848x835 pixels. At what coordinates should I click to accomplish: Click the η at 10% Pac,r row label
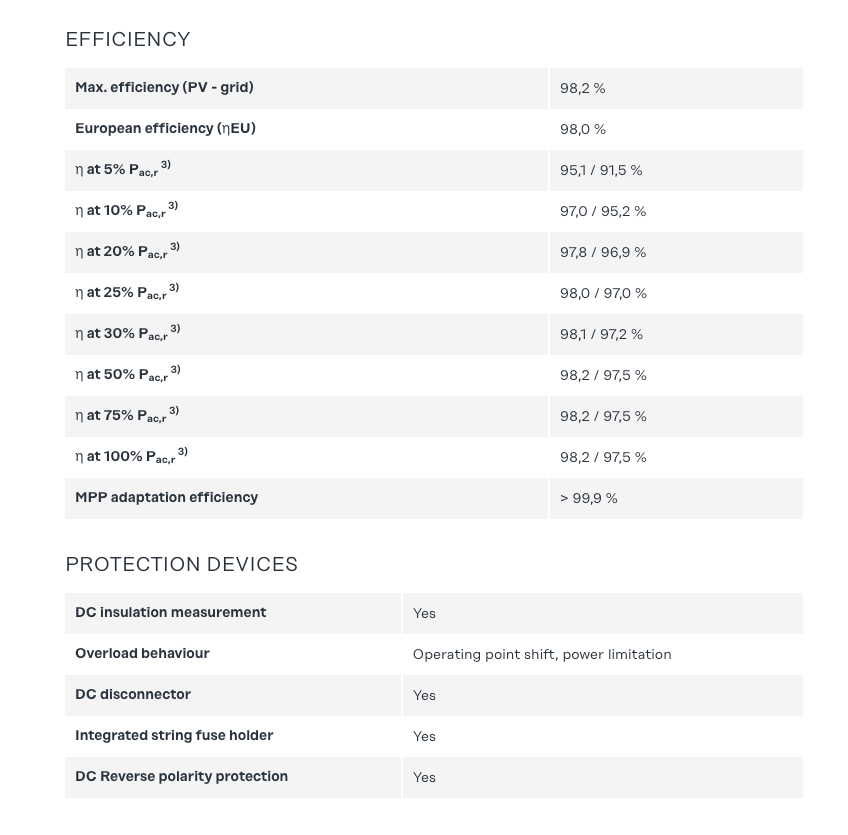126,211
